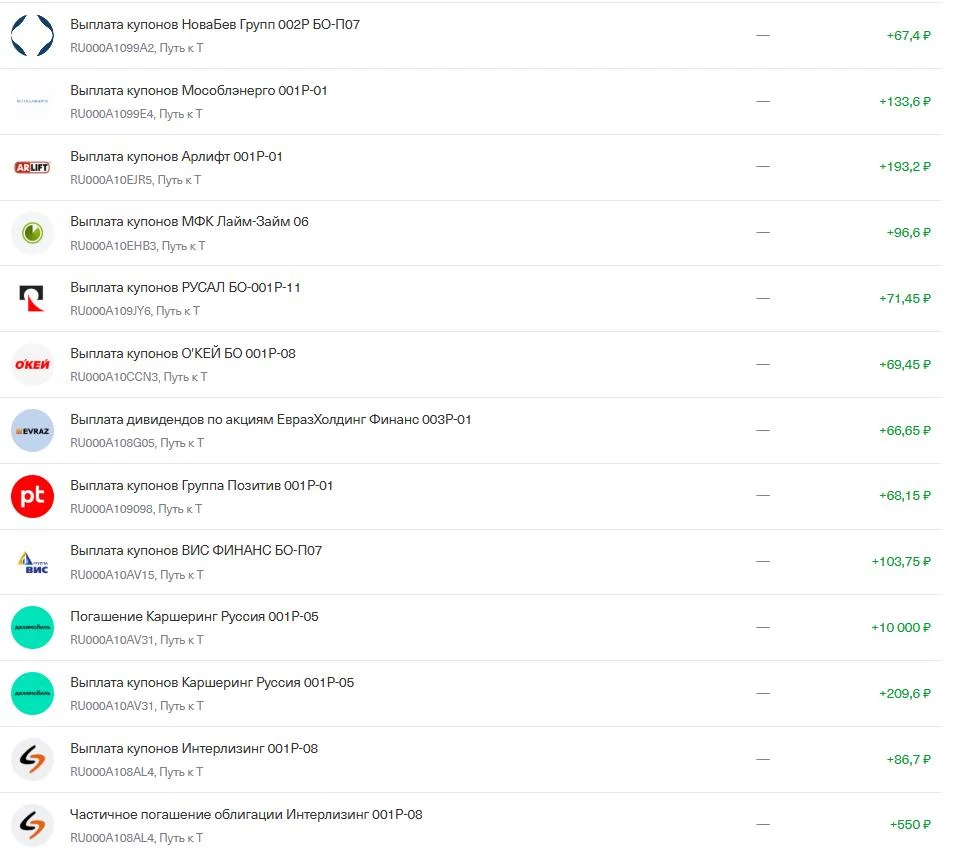956x858 pixels.
Task: Click the amount +10 000 ₽
Action: coord(901,627)
